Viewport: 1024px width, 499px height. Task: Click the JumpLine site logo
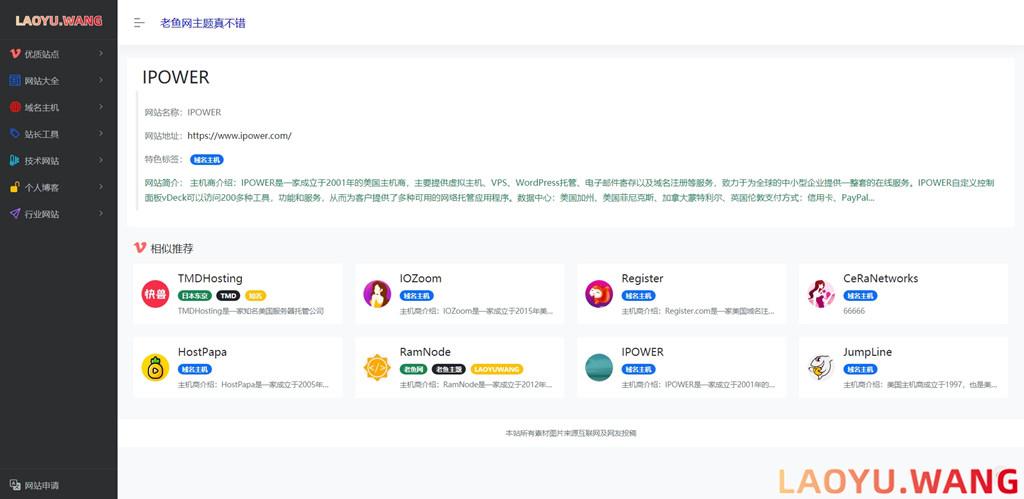[x=821, y=368]
